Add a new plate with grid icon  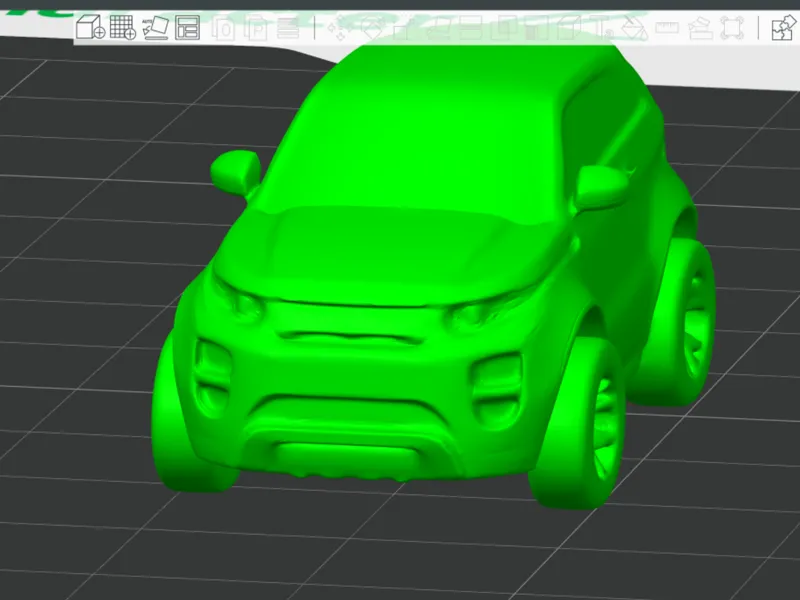(123, 27)
